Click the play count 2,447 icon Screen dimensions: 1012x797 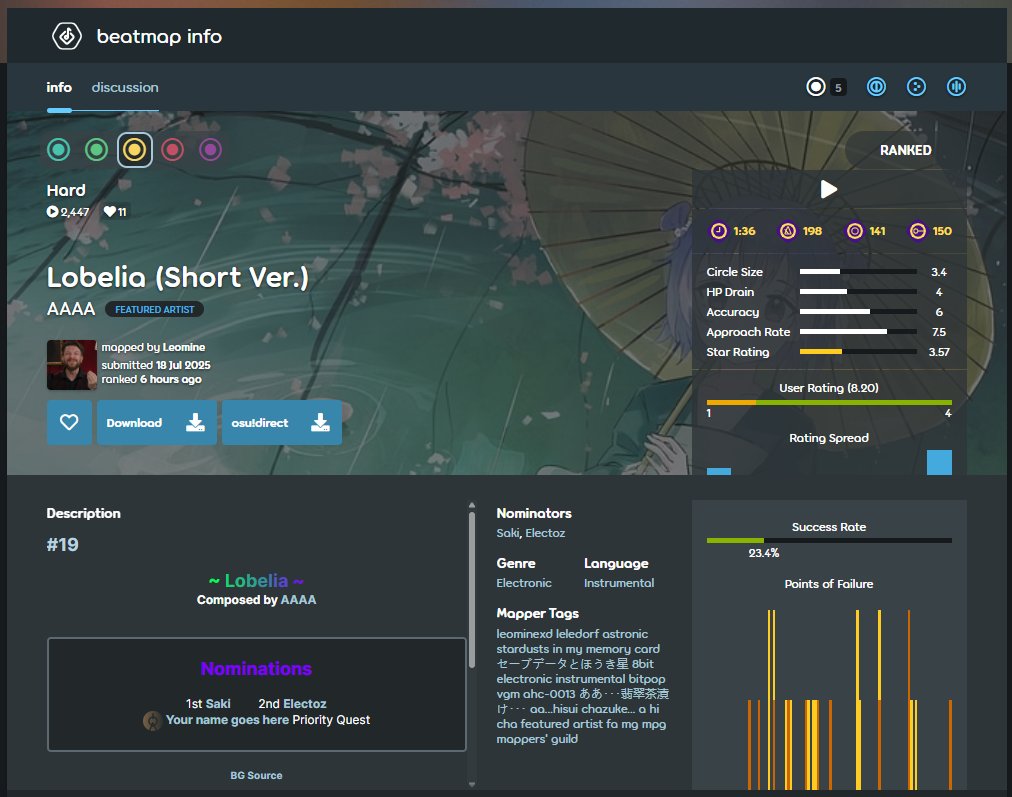pyautogui.click(x=52, y=212)
